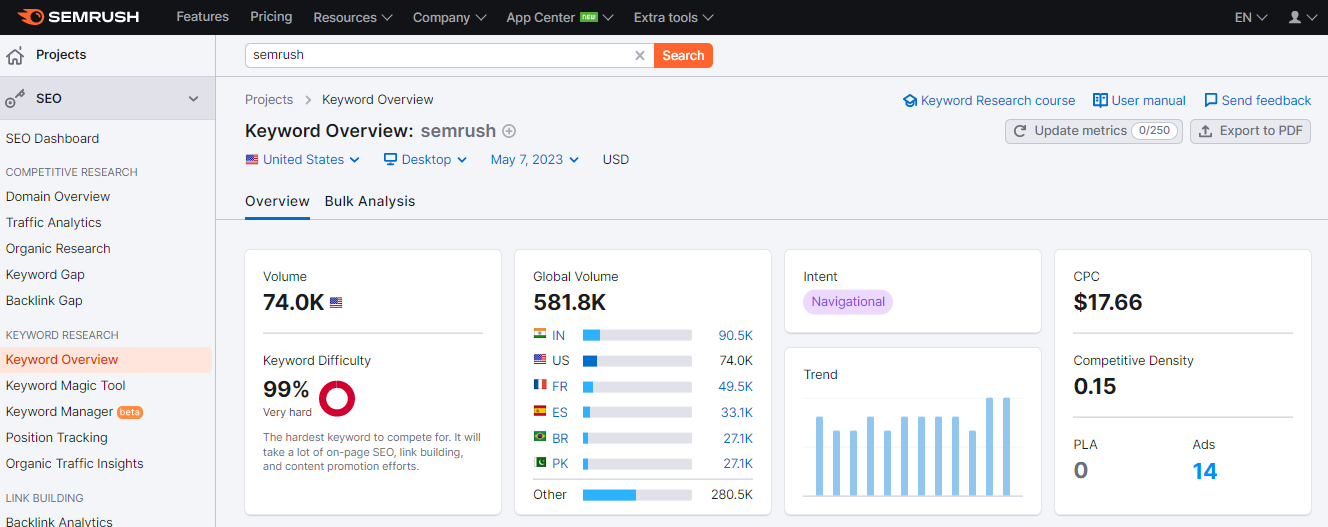1328x527 pixels.
Task: Open Domain Overview in the sidebar
Action: (x=58, y=197)
